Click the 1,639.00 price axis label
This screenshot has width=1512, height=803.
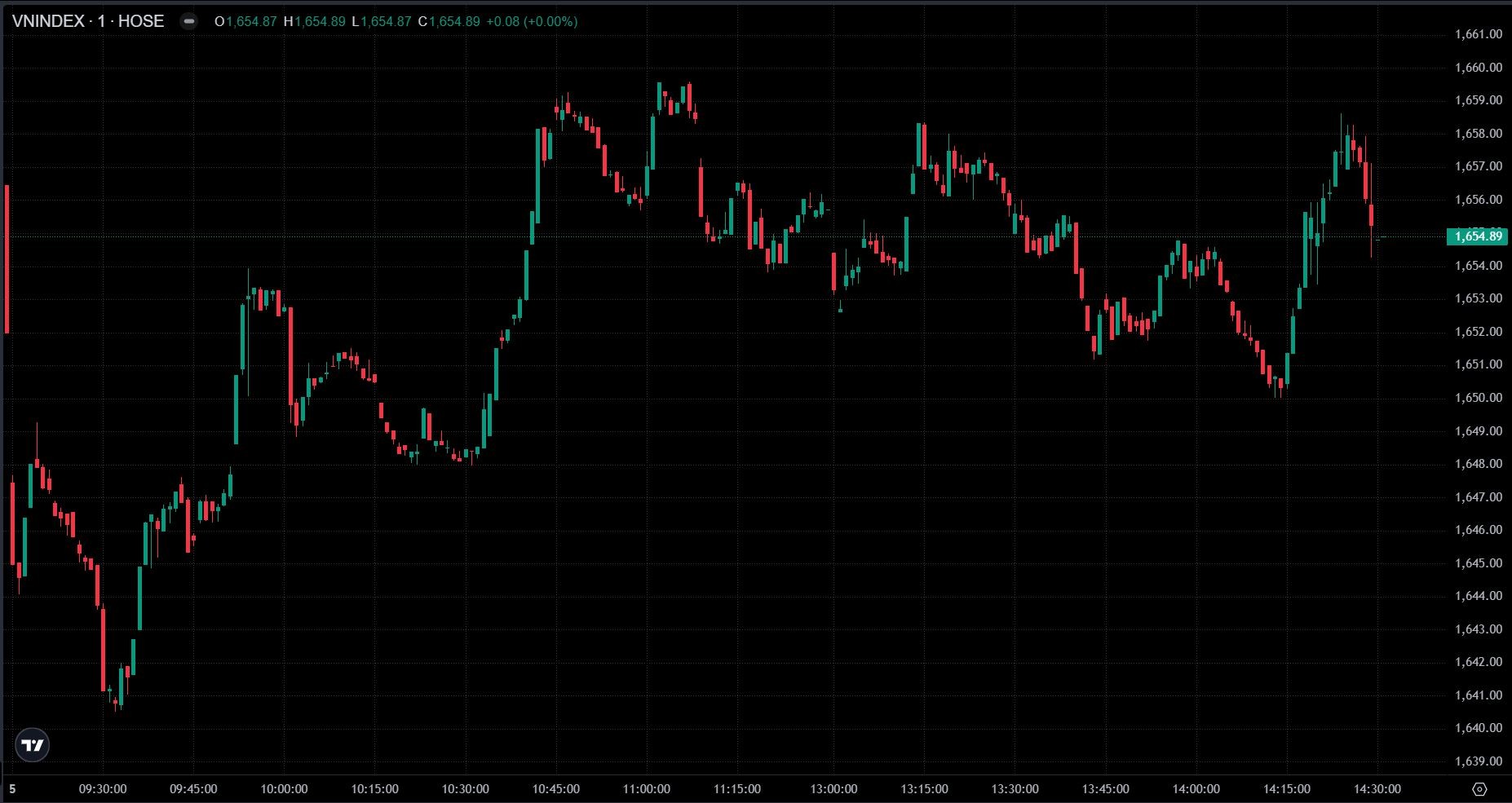tap(1478, 761)
